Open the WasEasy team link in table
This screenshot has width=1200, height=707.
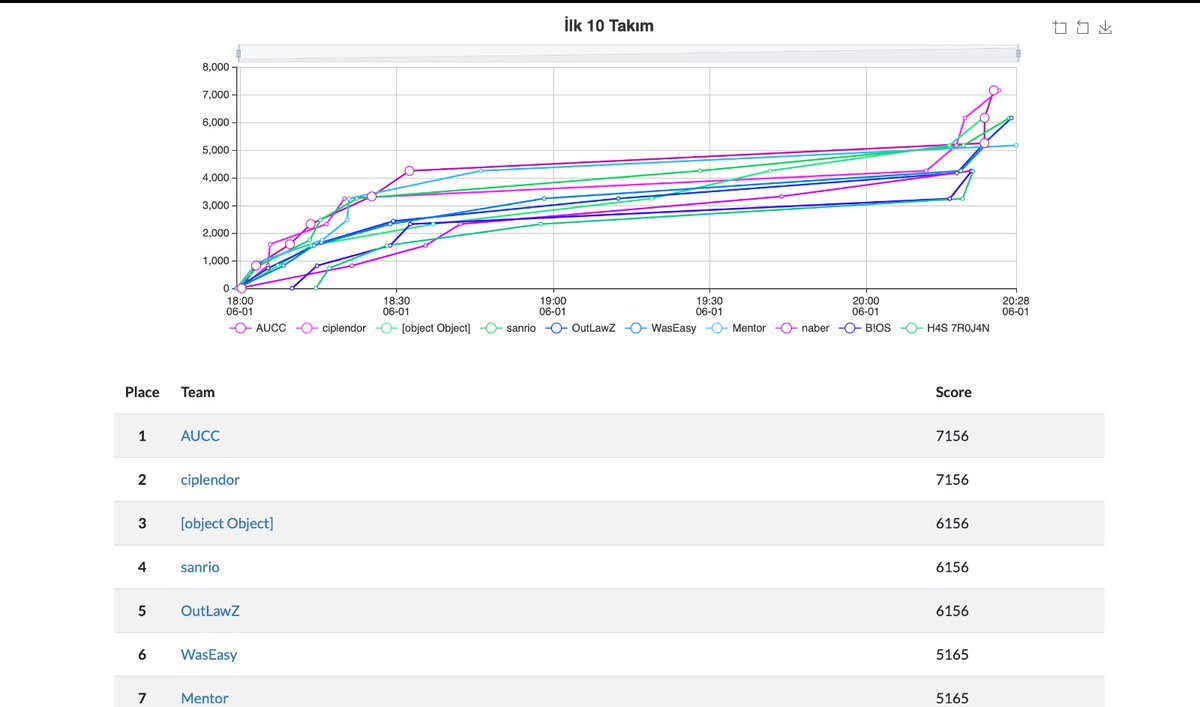click(209, 655)
